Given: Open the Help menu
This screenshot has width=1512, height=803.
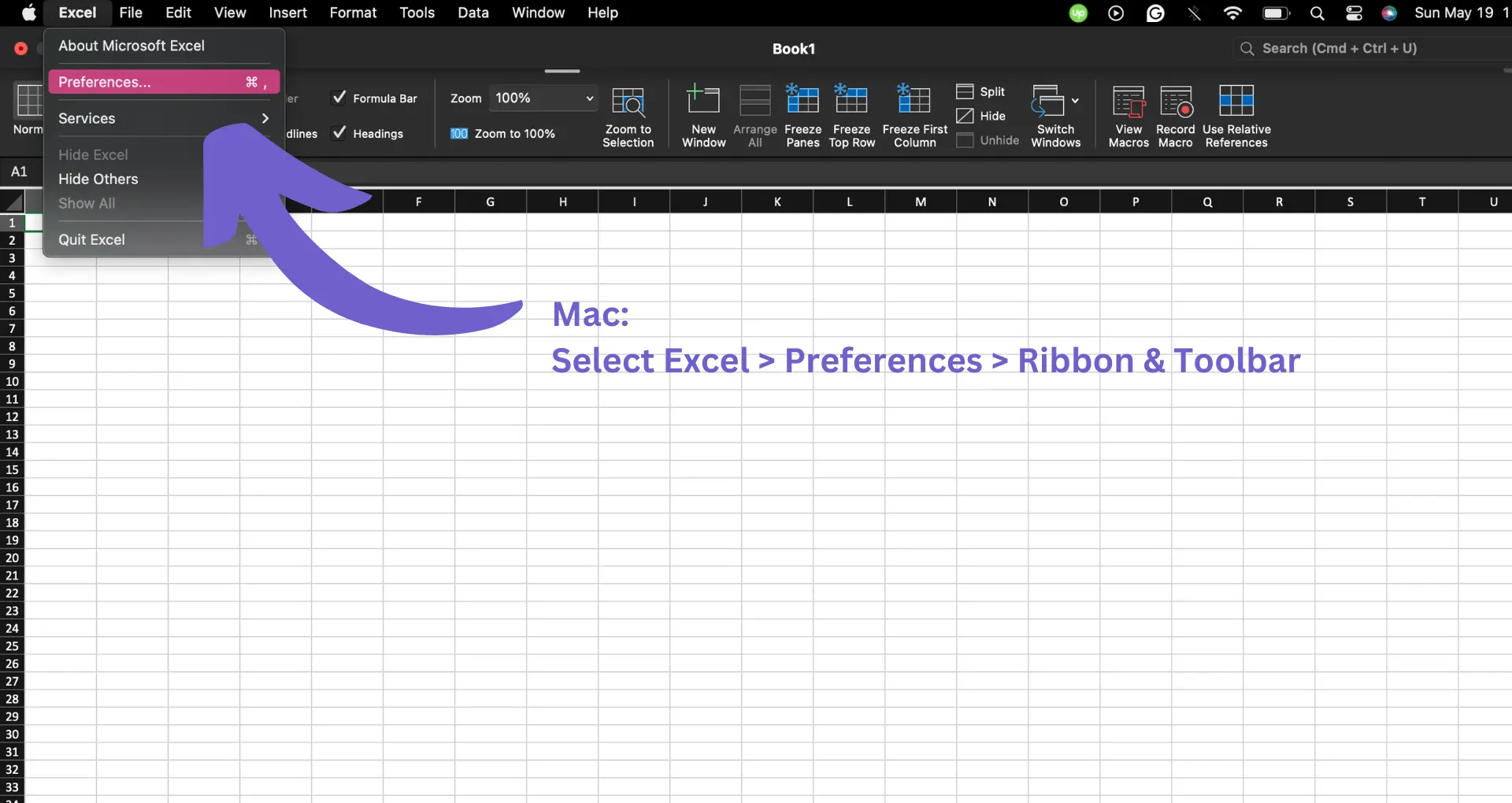Looking at the screenshot, I should (x=602, y=13).
